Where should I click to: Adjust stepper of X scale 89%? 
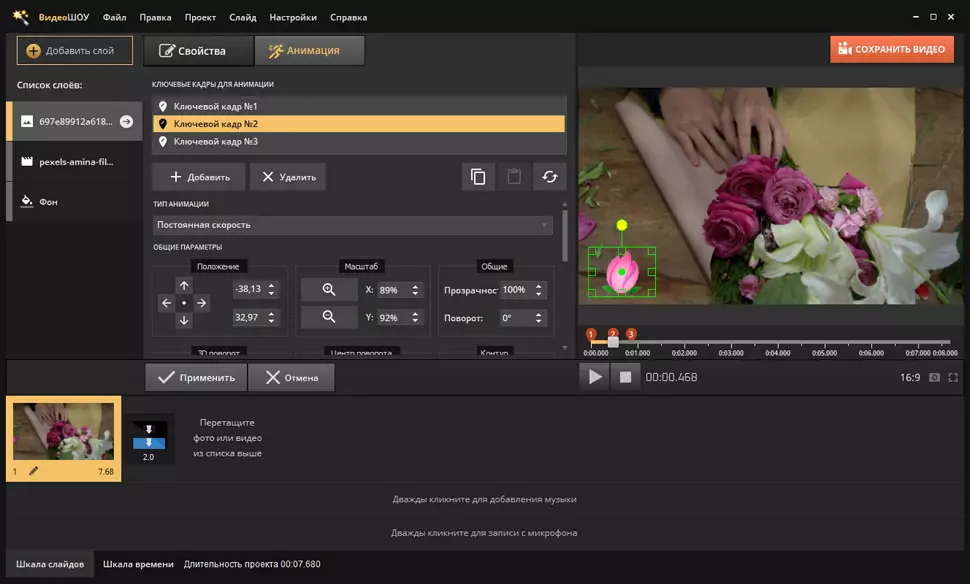coord(415,290)
